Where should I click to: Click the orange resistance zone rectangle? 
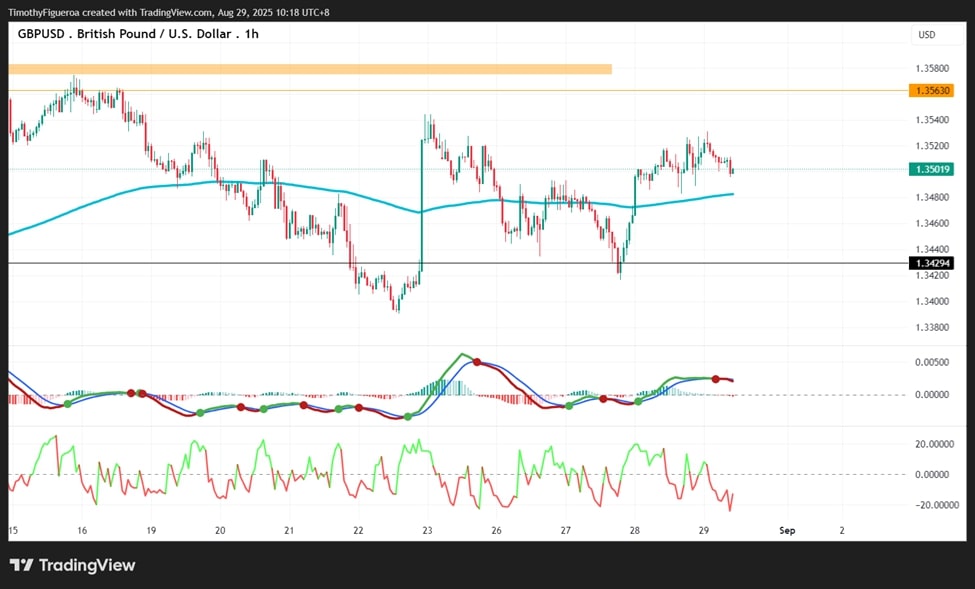click(310, 69)
